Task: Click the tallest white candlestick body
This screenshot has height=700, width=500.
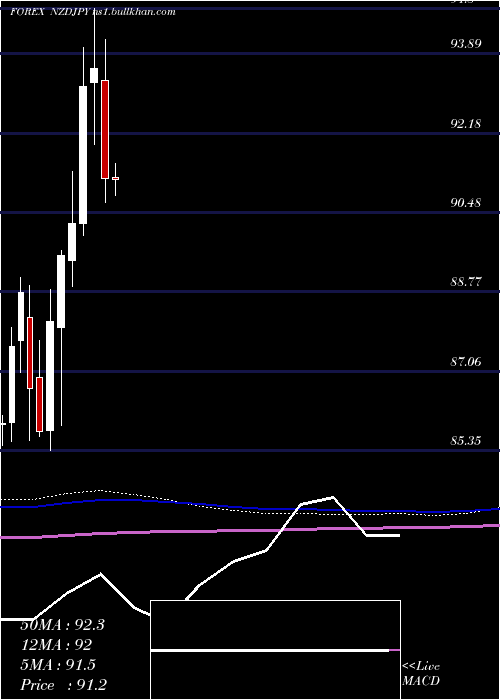Action: coord(83,154)
